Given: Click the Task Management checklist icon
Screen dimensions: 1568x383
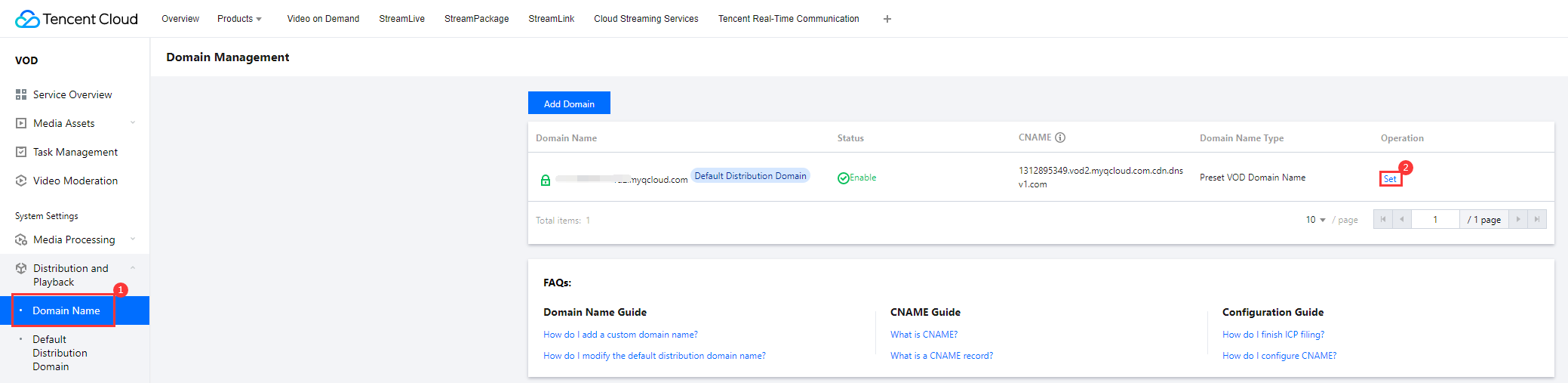Looking at the screenshot, I should click(x=21, y=152).
